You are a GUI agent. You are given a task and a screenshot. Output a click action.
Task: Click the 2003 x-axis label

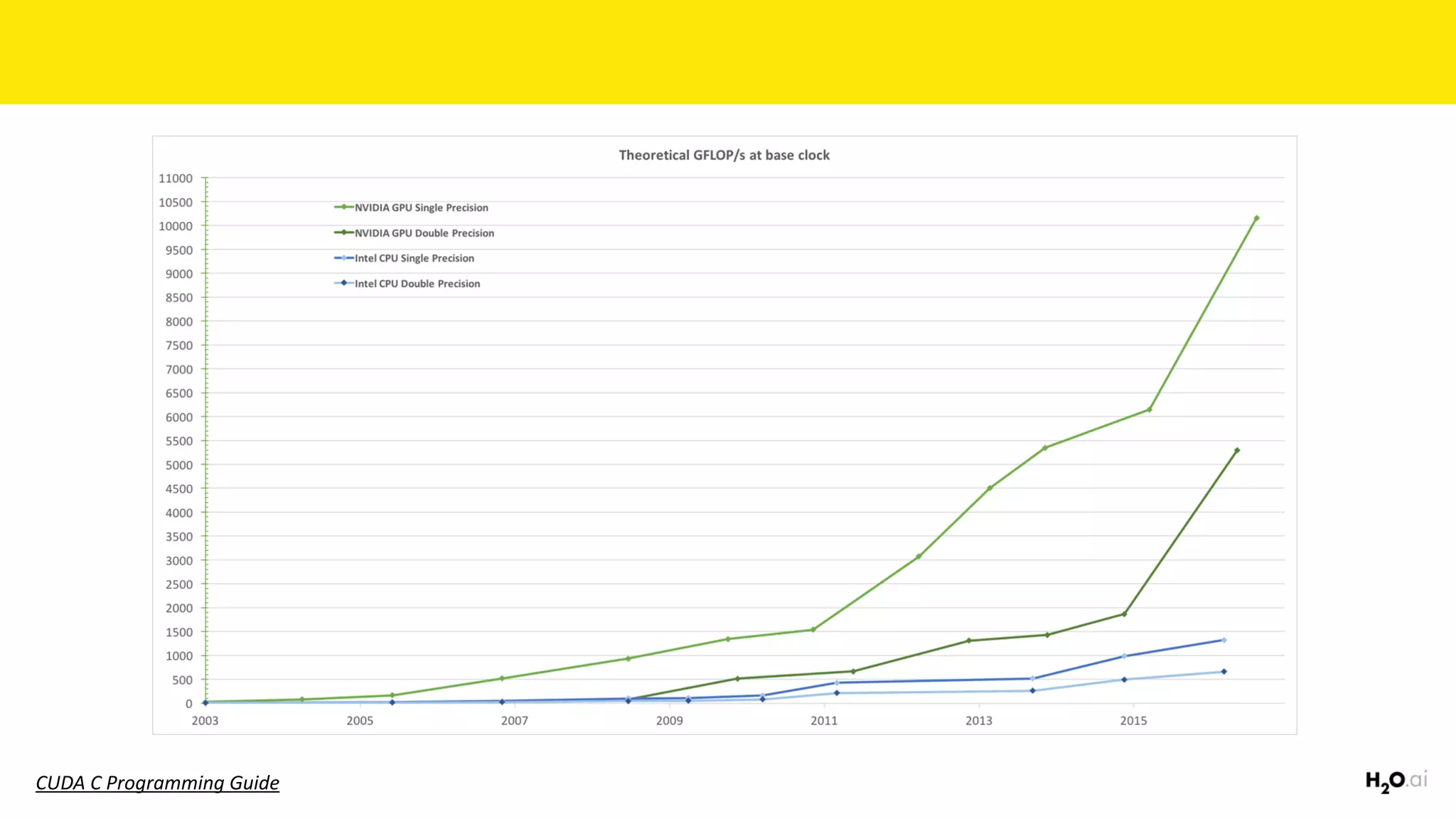point(205,721)
